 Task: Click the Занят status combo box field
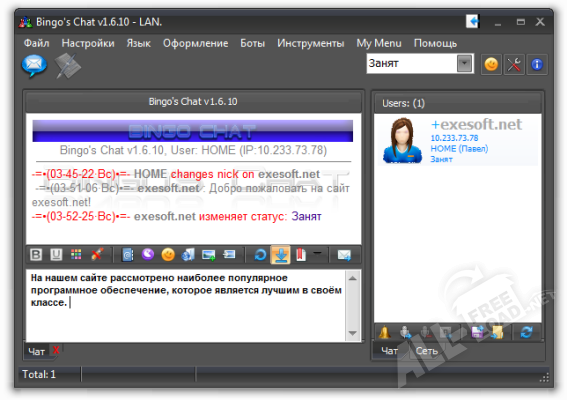click(420, 64)
